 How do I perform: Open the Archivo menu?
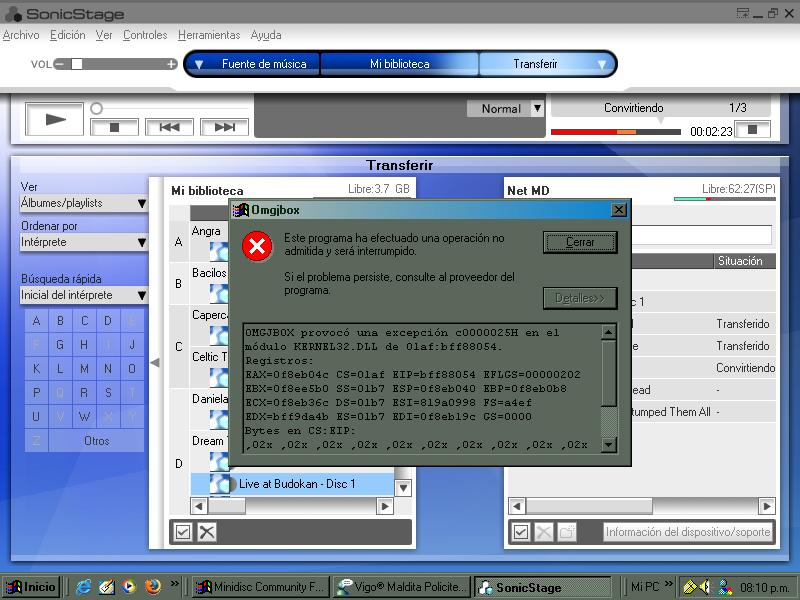(21, 35)
